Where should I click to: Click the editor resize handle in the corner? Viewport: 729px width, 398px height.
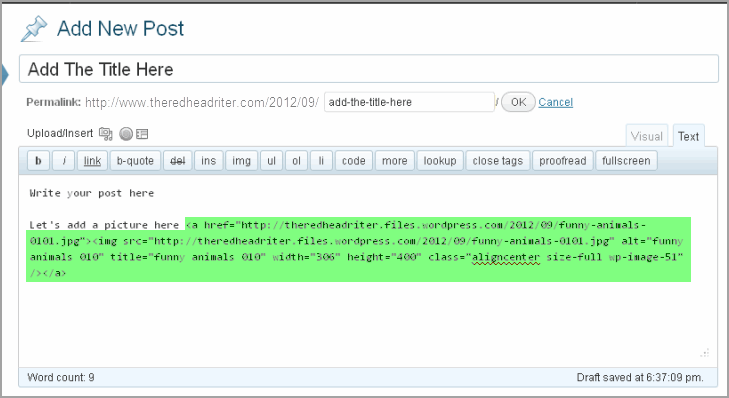coord(705,353)
